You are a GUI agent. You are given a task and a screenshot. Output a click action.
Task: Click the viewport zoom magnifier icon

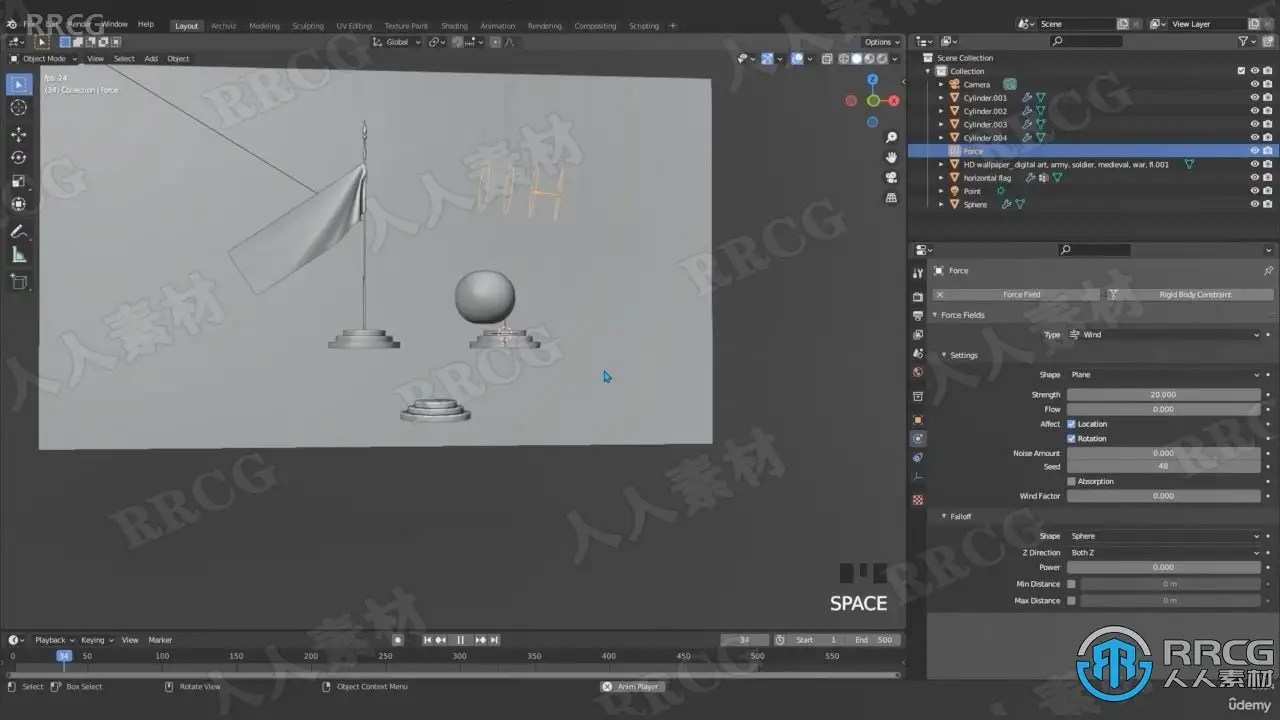click(891, 137)
